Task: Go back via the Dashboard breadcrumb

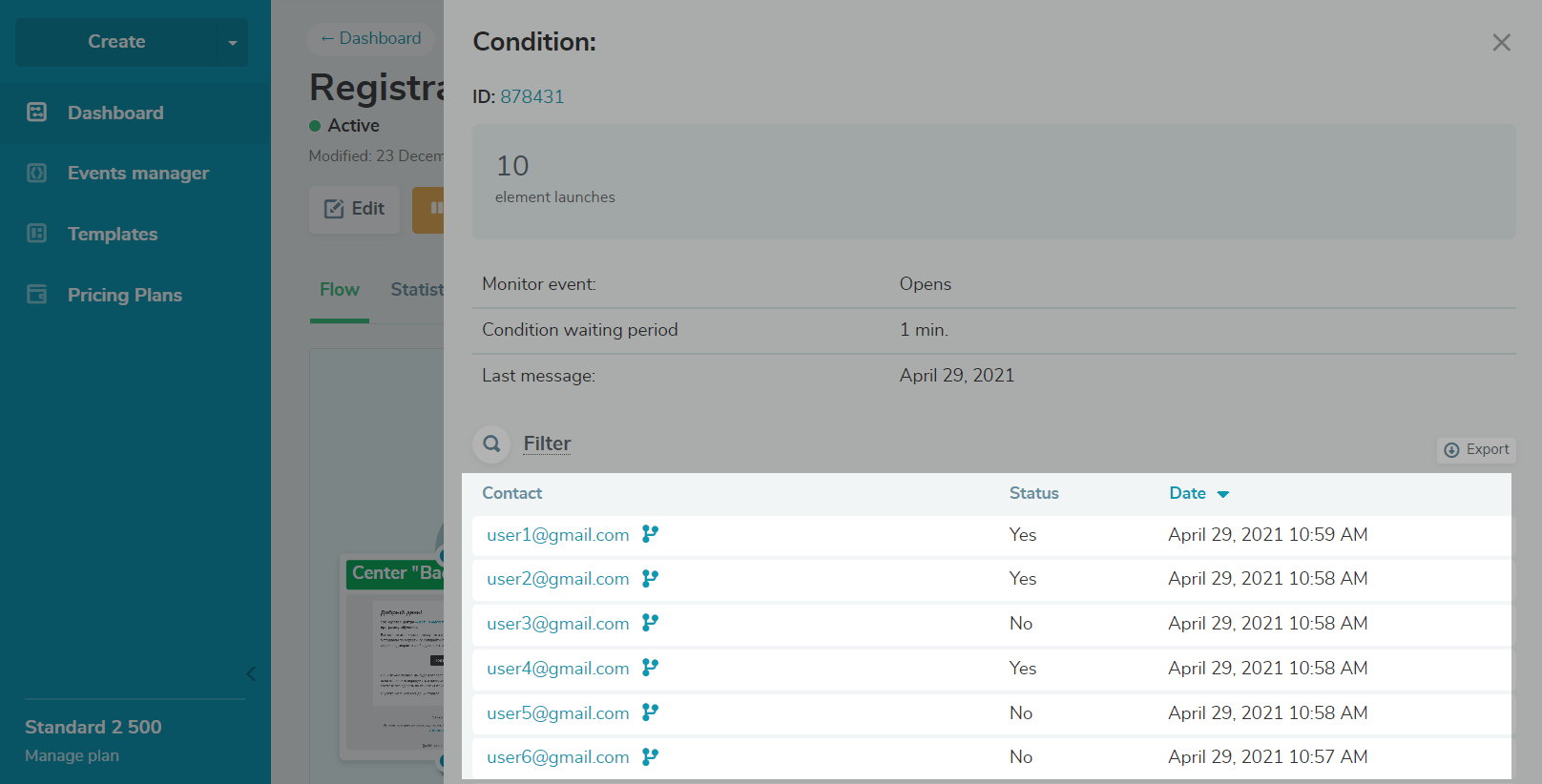Action: point(371,38)
